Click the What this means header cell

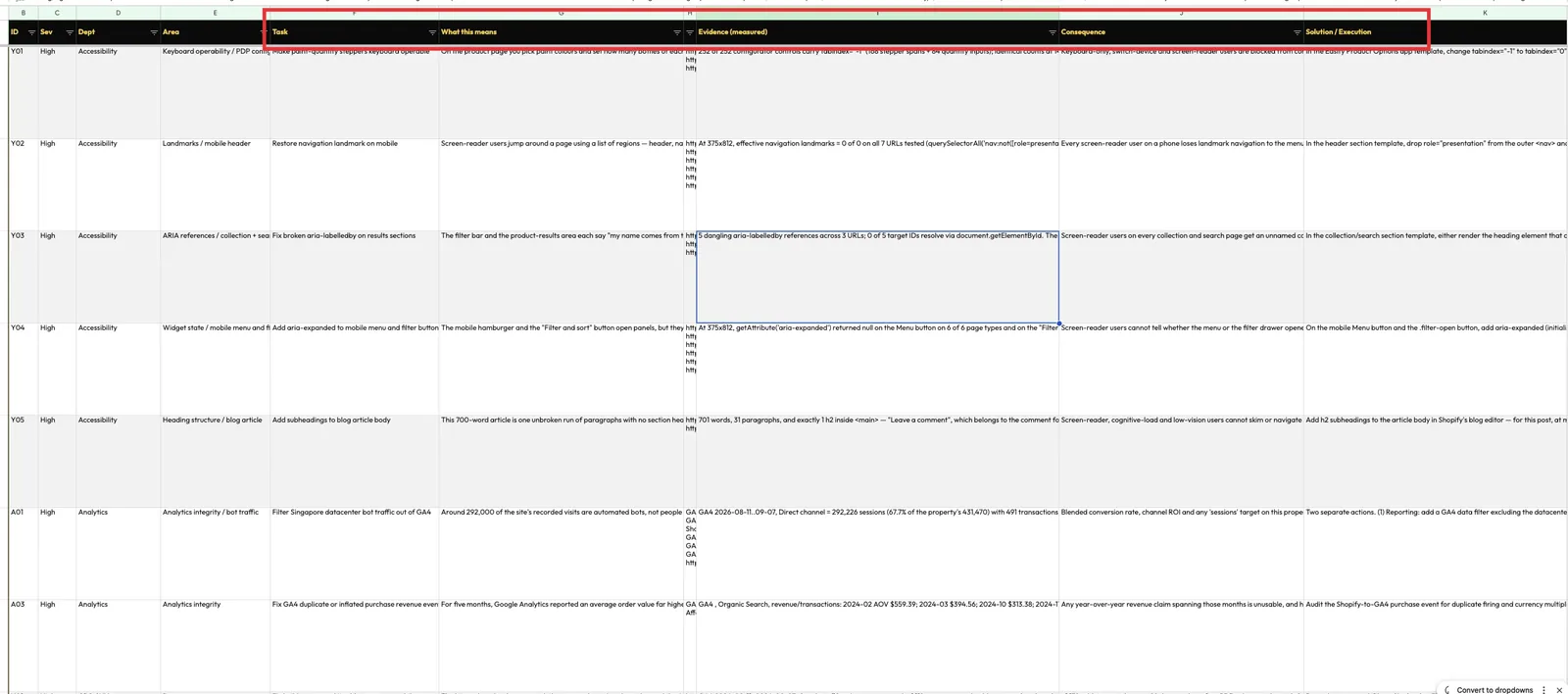tap(561, 32)
